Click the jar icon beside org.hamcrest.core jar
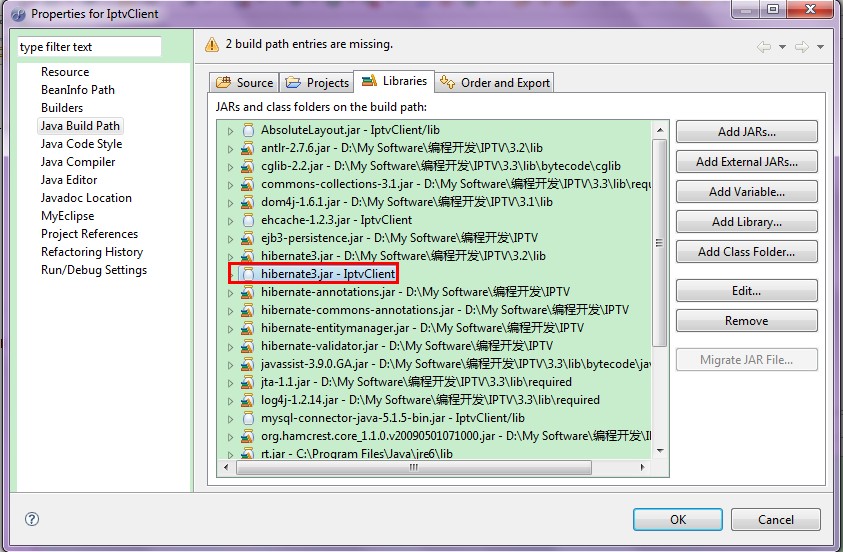Screen dimensions: 843x552 pyautogui.click(x=248, y=436)
